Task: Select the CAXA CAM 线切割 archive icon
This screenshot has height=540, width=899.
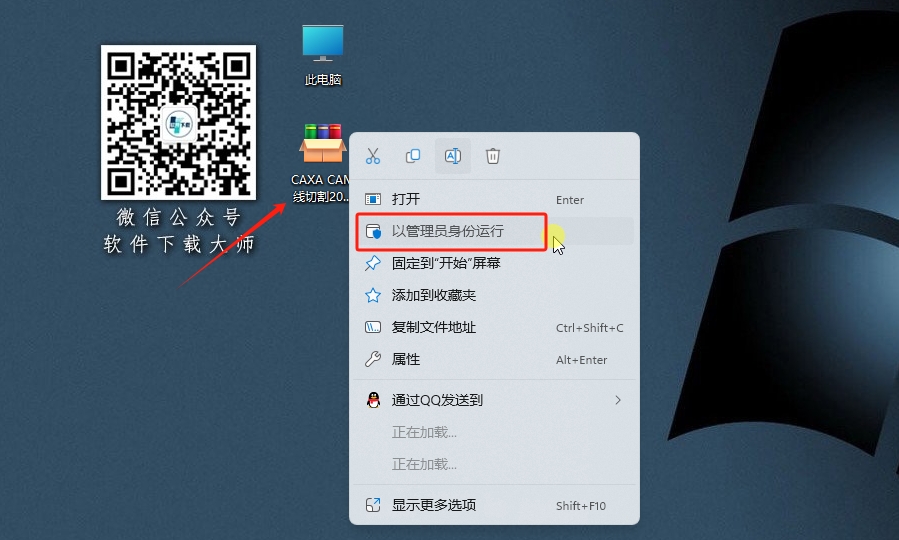Action: coord(321,163)
